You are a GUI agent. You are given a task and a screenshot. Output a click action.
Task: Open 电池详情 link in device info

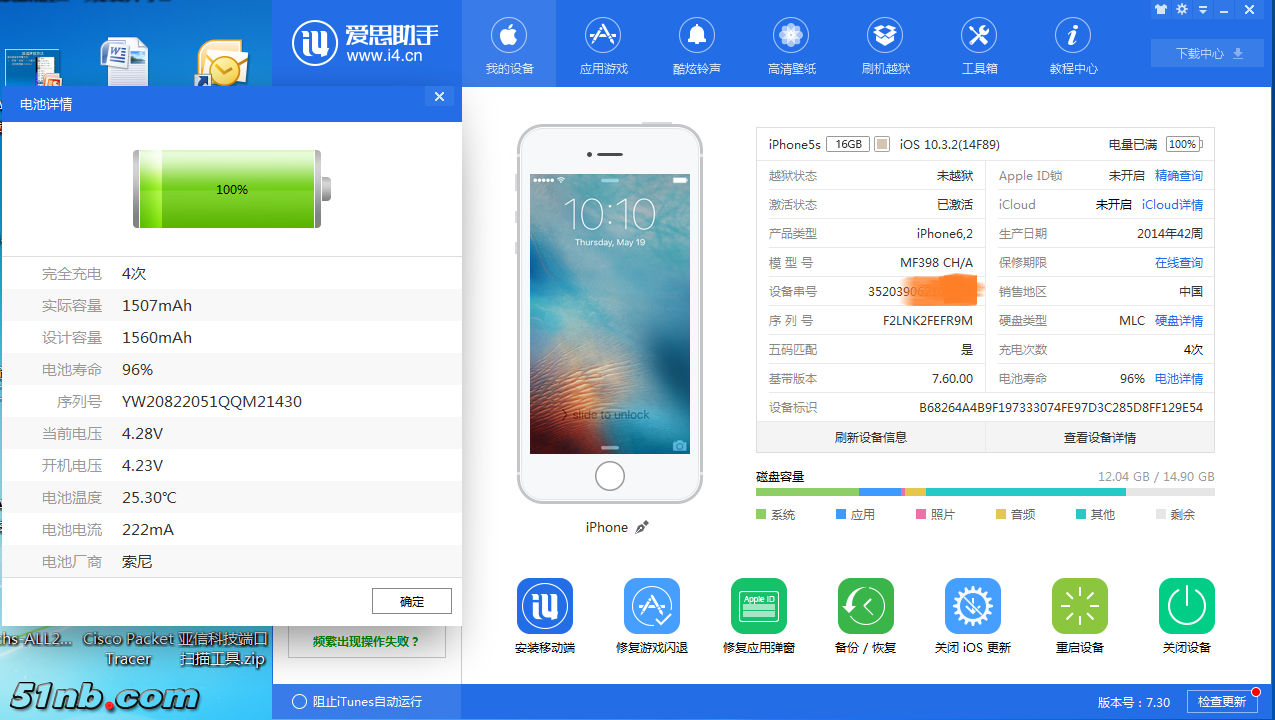(x=1179, y=378)
